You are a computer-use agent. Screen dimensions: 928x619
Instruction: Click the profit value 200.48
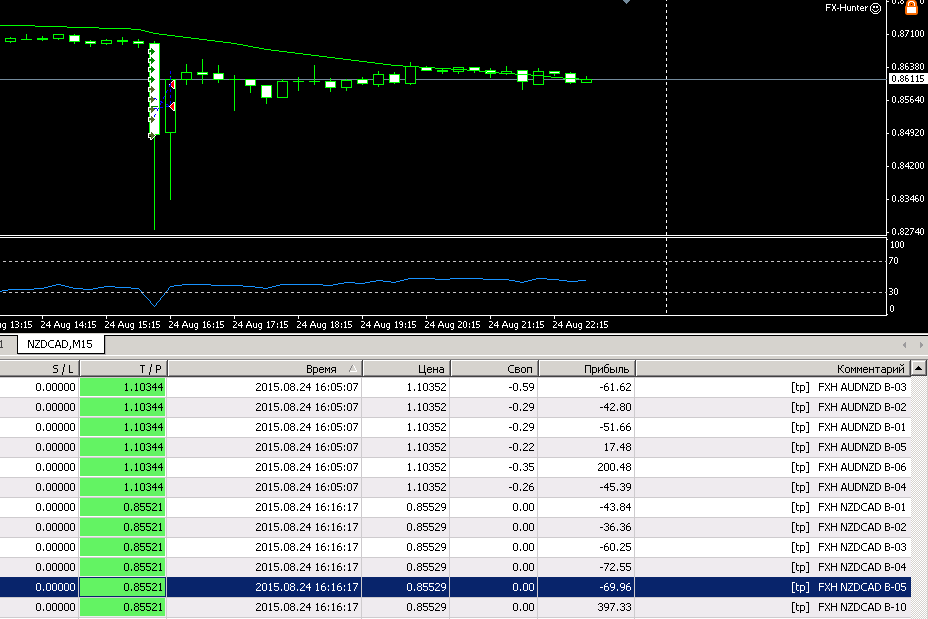pos(614,467)
